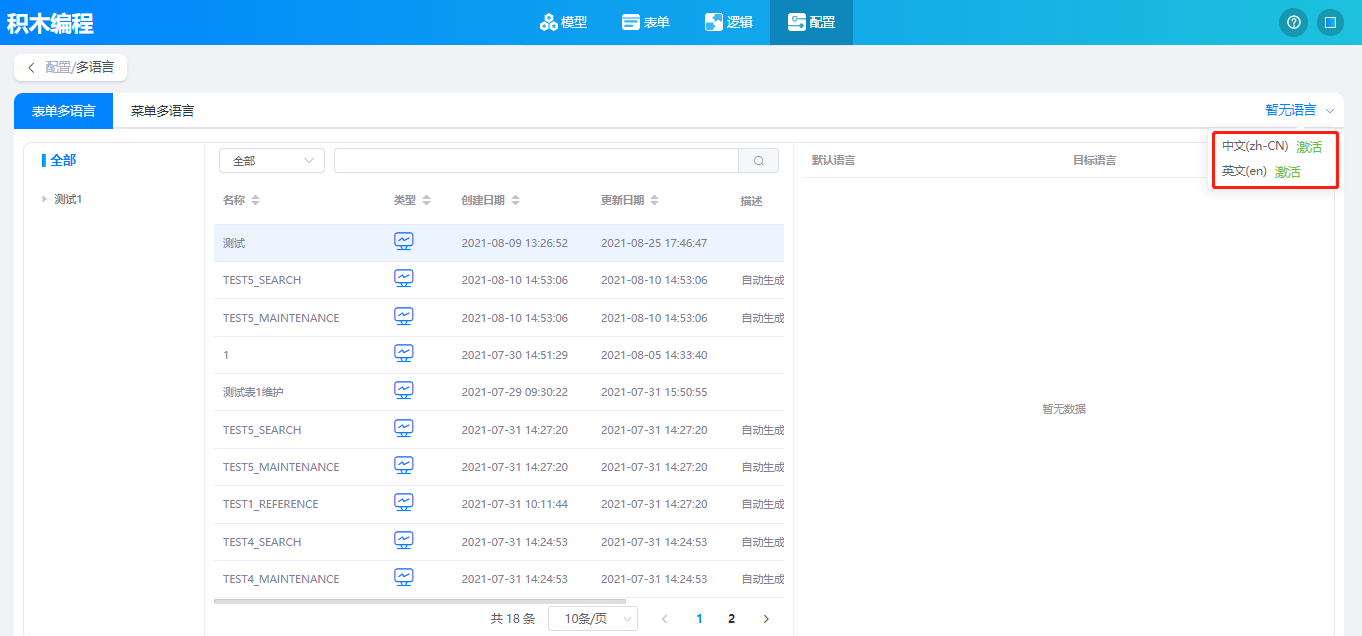This screenshot has width=1362, height=636.
Task: Open the 暂无语言 language dropdown
Action: 1299,110
